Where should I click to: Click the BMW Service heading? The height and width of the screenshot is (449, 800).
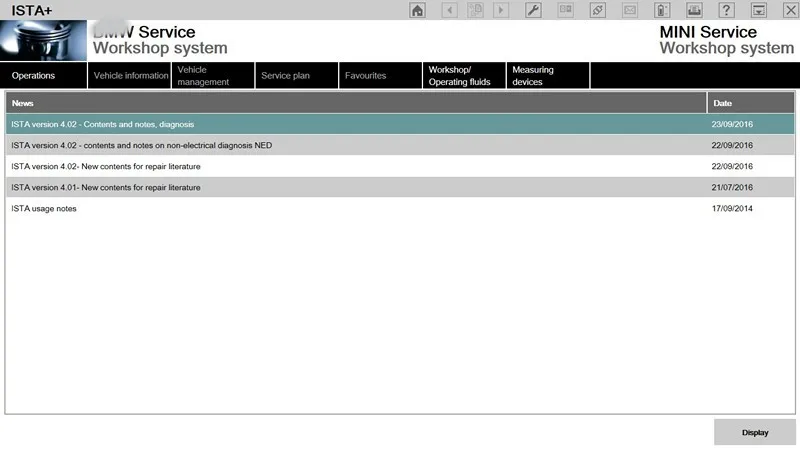(x=144, y=32)
